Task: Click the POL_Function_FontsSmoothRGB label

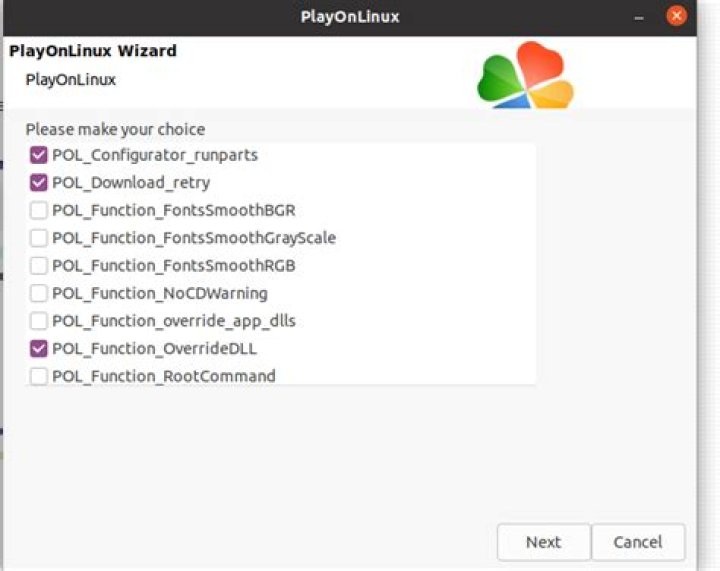Action: 174,266
